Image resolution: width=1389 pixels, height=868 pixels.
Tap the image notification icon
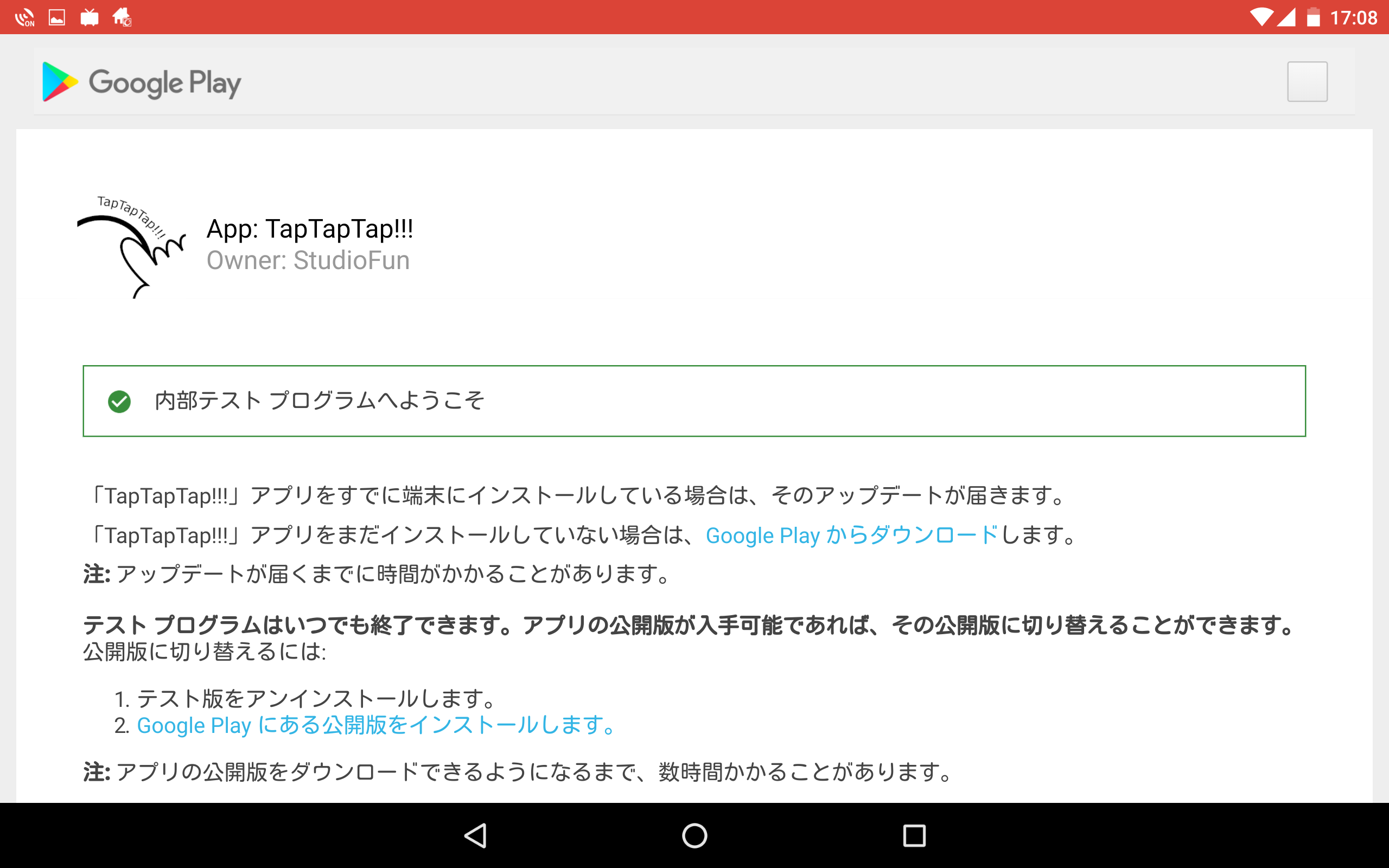pos(57,17)
